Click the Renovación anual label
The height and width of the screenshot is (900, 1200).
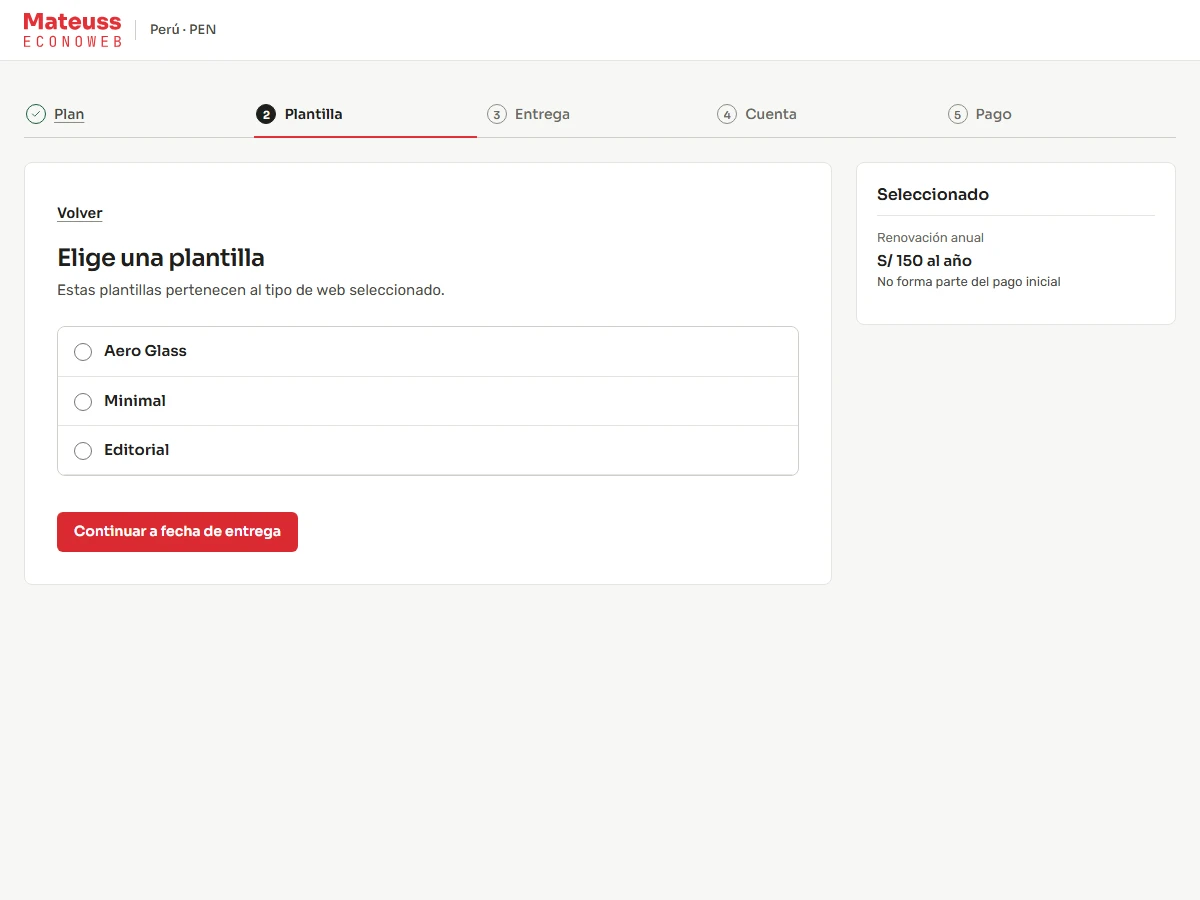pyautogui.click(x=930, y=238)
